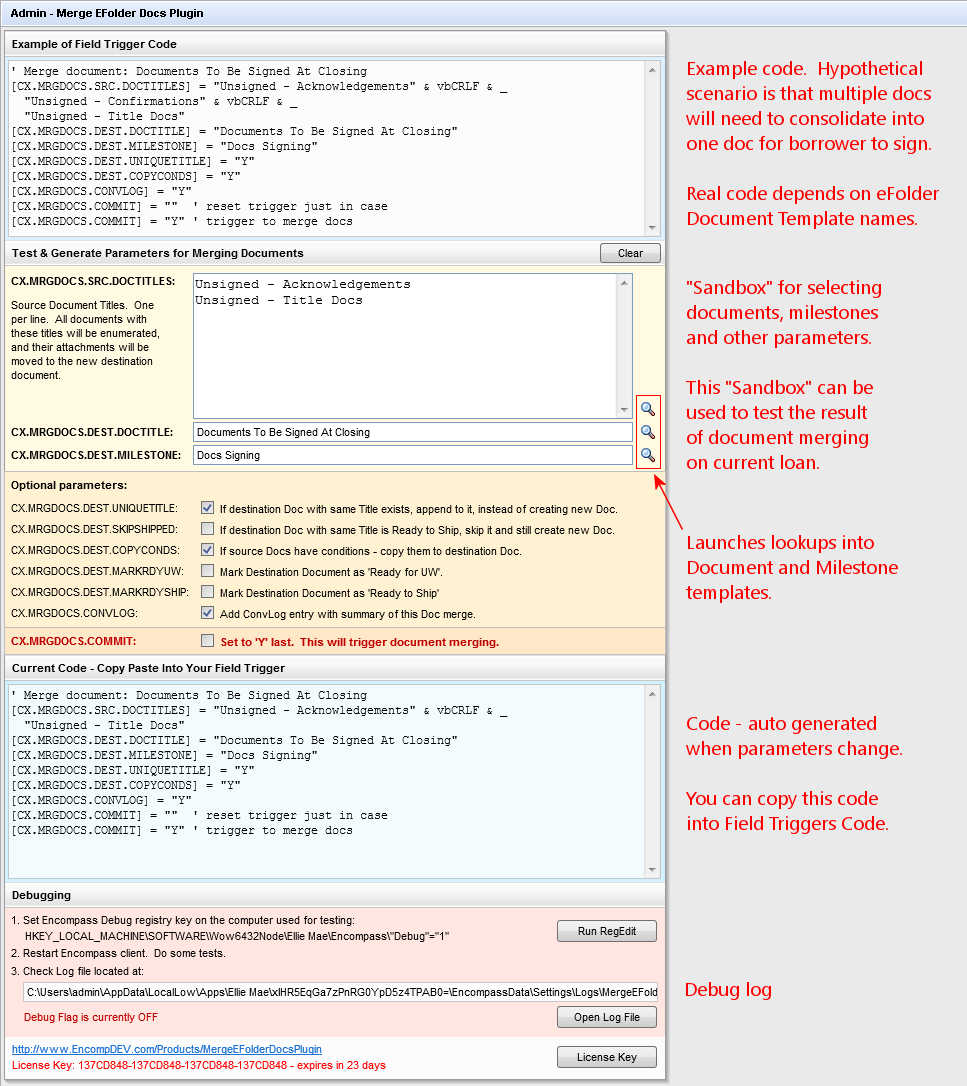Image resolution: width=967 pixels, height=1086 pixels.
Task: Click the 'Debugging' section header
Action: (42, 895)
